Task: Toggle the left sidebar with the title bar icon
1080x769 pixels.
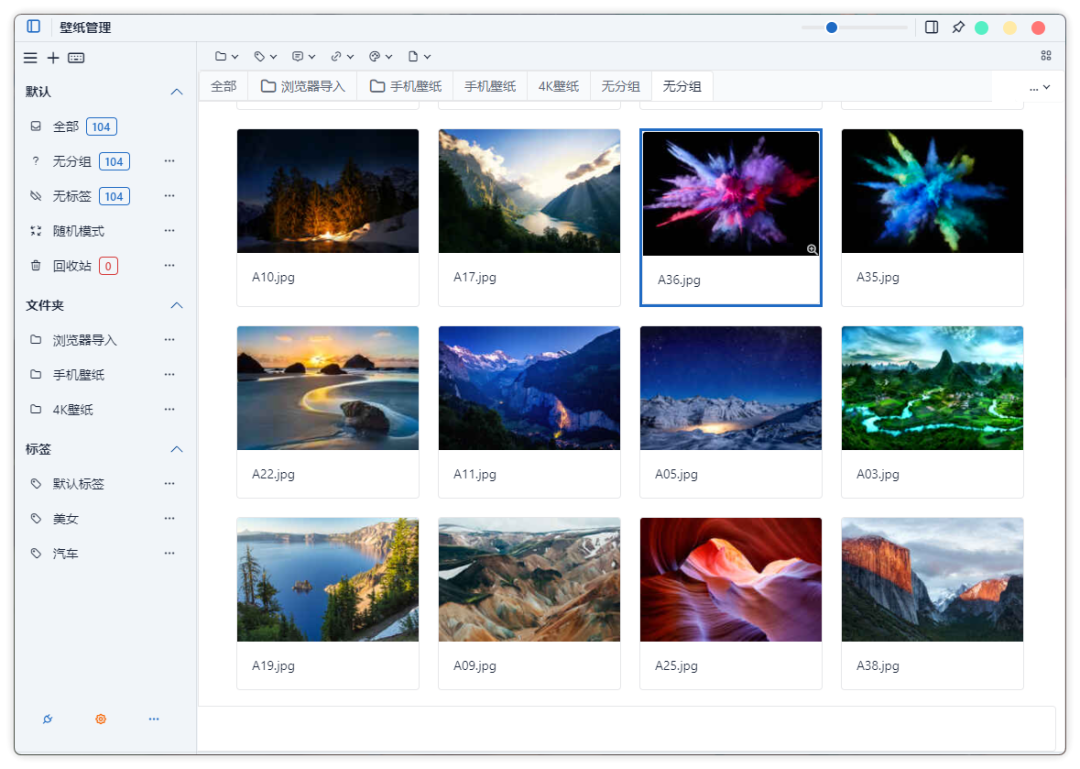Action: (x=34, y=27)
